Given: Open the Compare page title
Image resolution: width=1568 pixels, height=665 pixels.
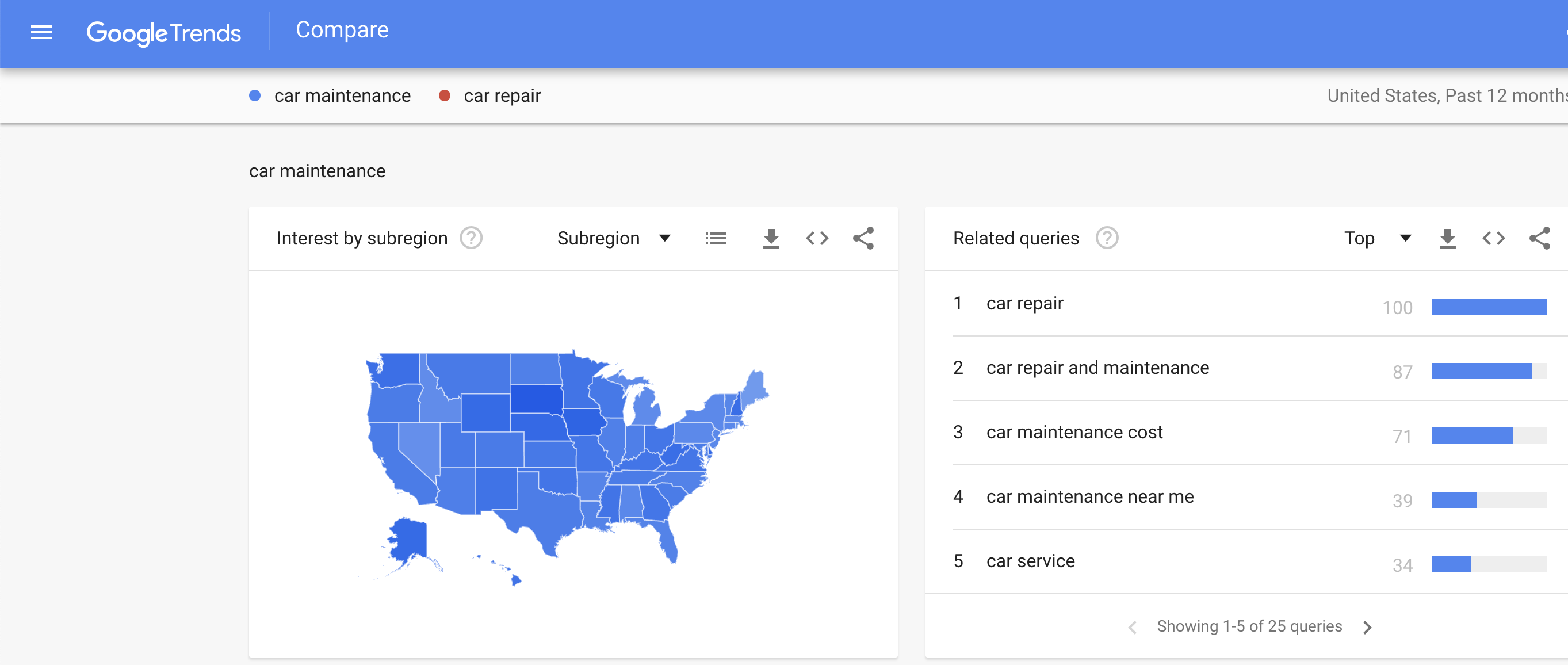Looking at the screenshot, I should 342,29.
